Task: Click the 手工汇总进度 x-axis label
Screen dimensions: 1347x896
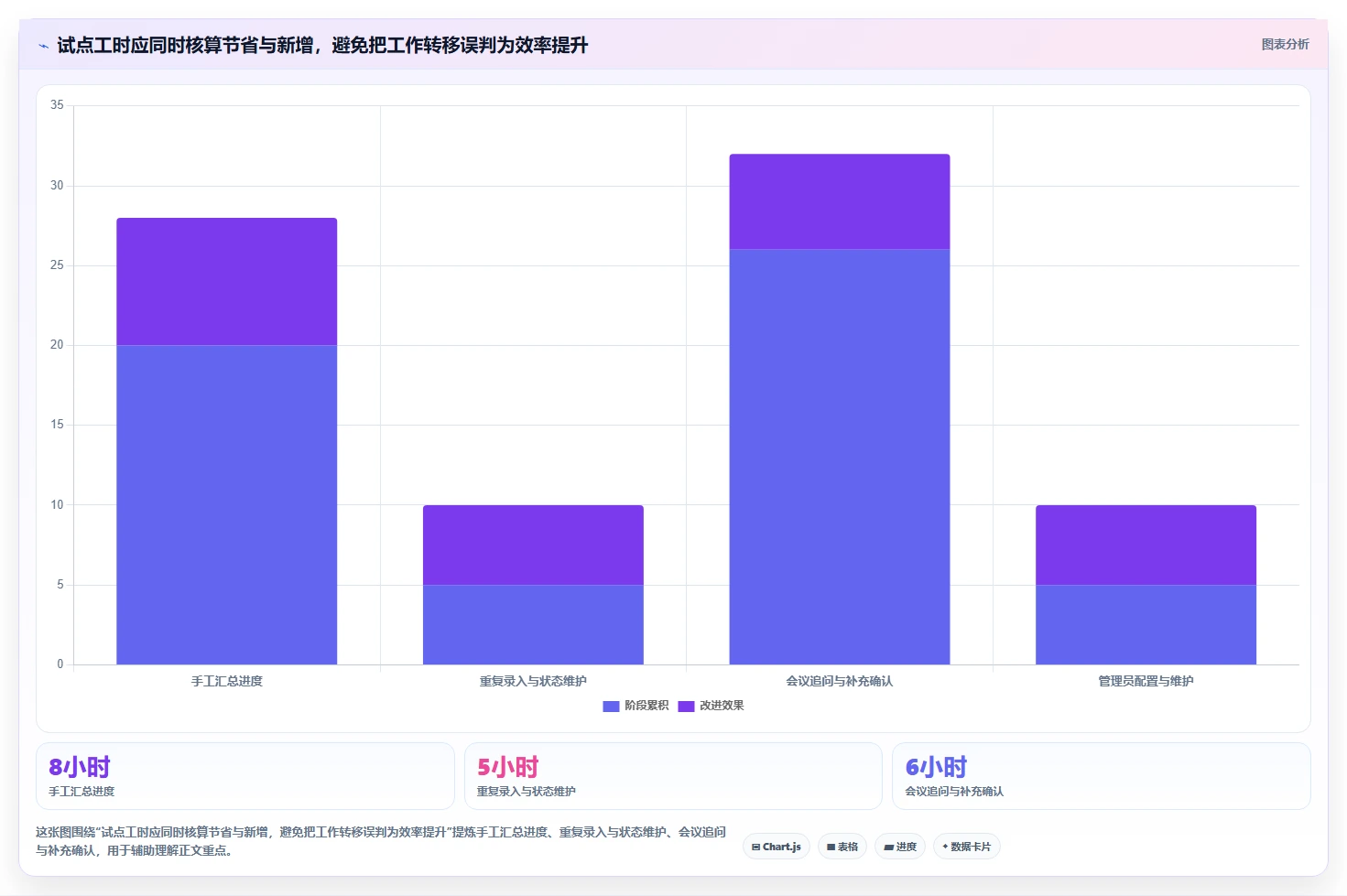Action: (x=227, y=681)
